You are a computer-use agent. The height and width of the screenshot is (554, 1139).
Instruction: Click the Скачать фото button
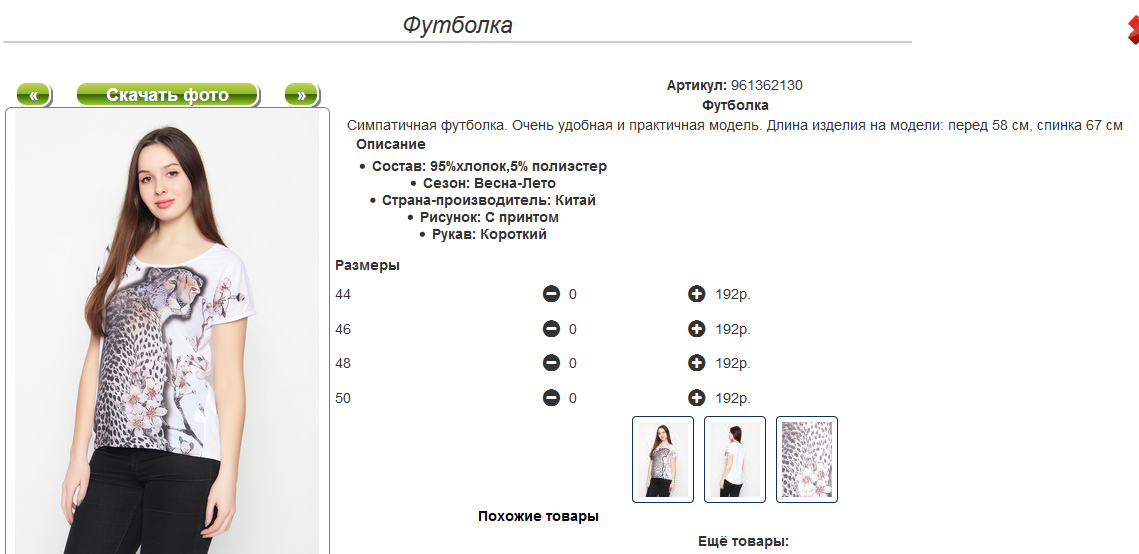coord(168,95)
